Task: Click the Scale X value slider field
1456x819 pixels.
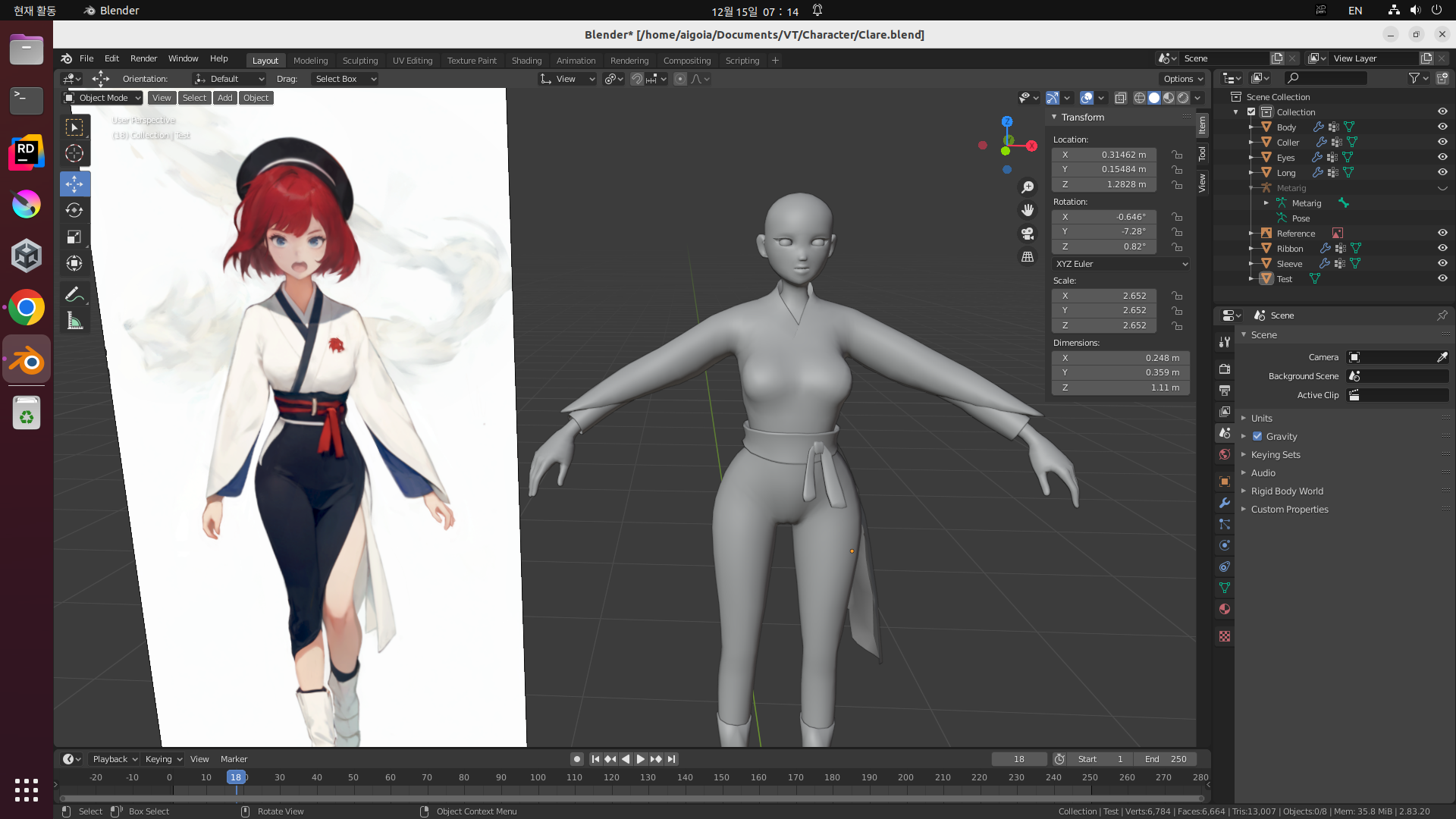Action: 1104,296
